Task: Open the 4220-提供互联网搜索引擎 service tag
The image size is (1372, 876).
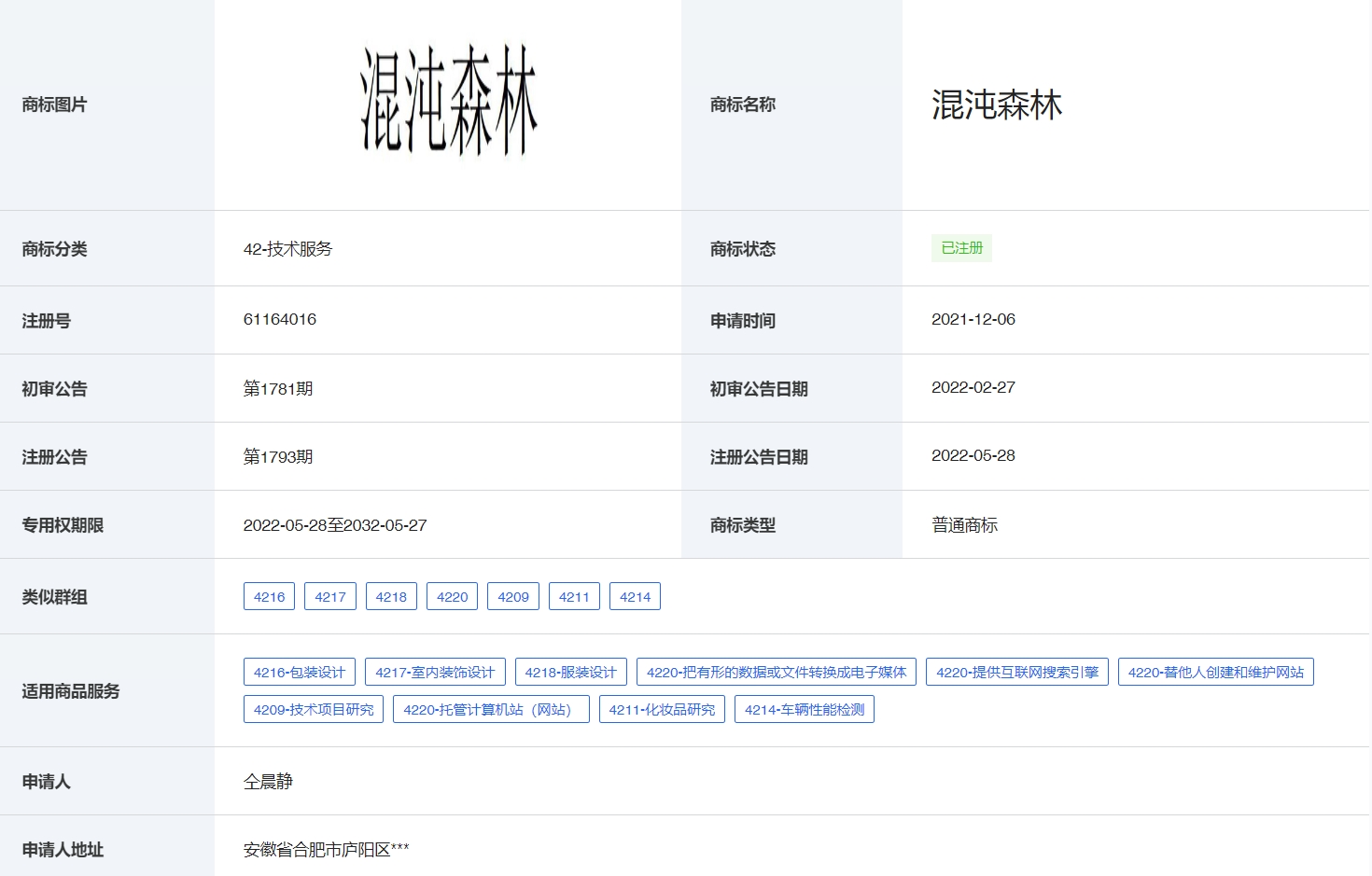Action: tap(1016, 672)
